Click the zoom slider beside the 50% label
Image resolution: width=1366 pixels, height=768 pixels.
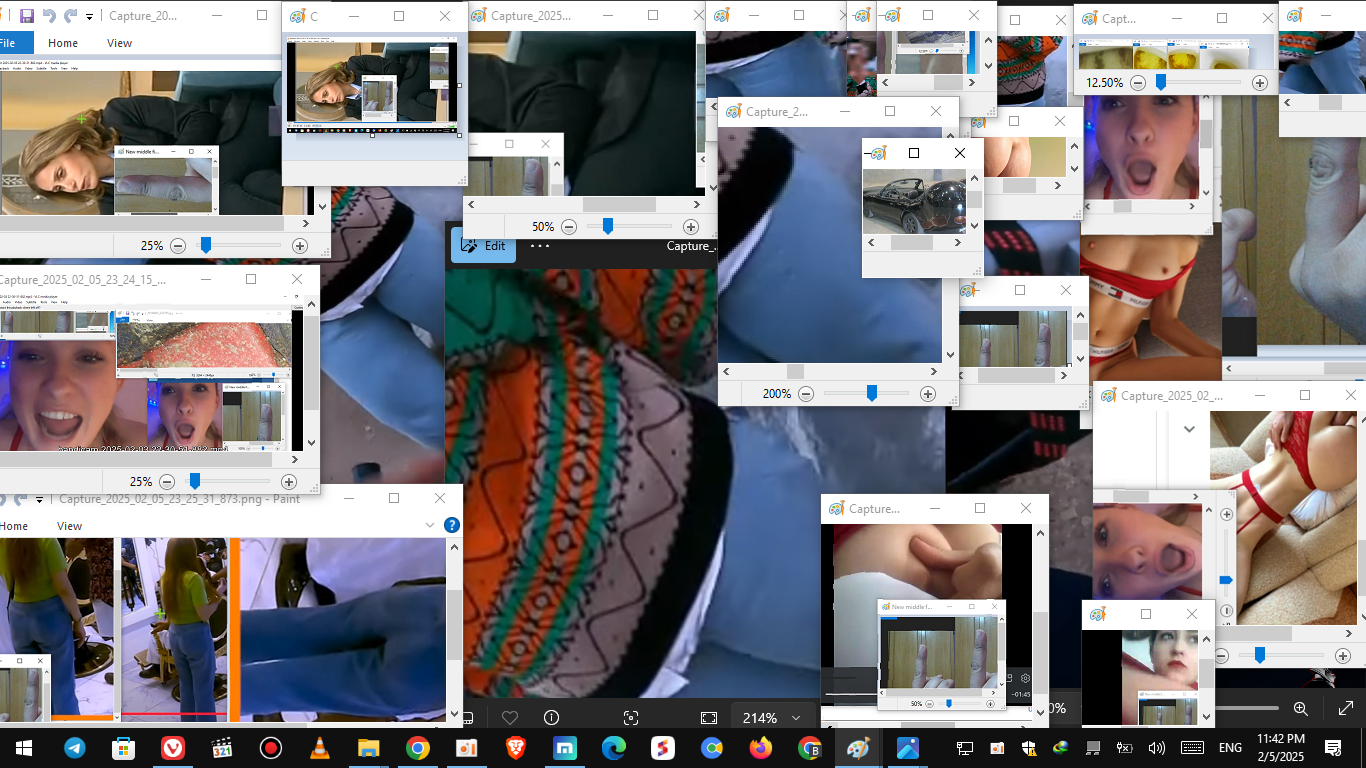pyautogui.click(x=607, y=227)
